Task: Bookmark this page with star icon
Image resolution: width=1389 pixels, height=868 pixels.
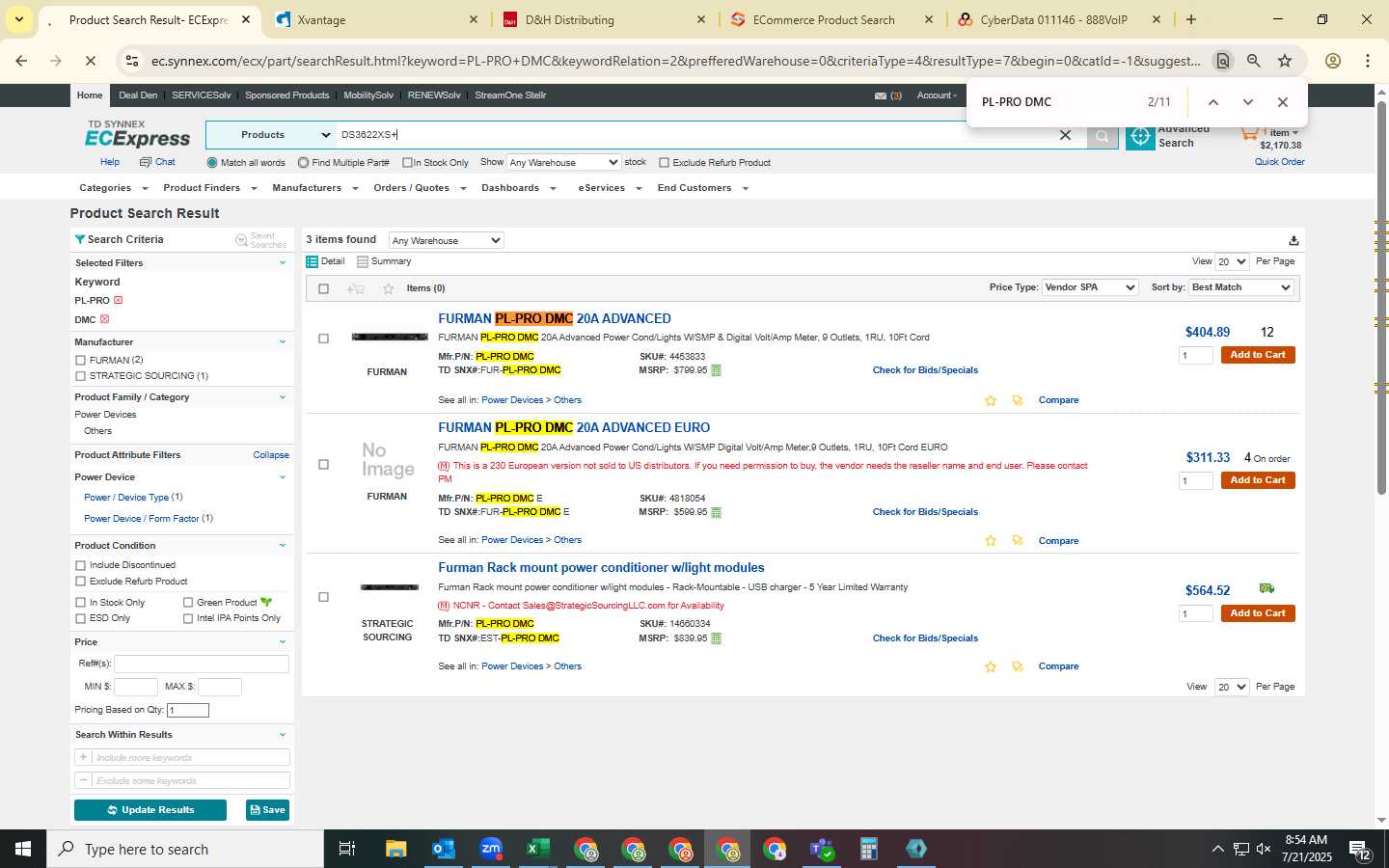Action: (1285, 61)
